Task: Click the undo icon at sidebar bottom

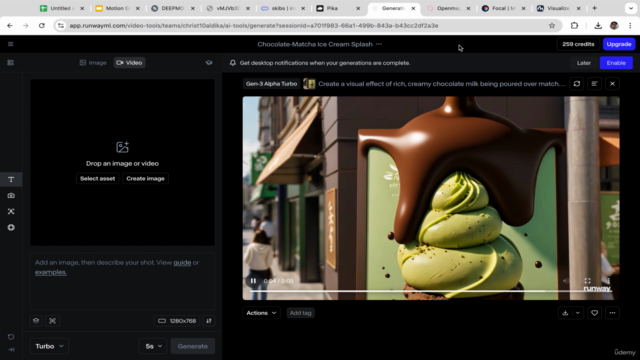Action: pos(11,337)
